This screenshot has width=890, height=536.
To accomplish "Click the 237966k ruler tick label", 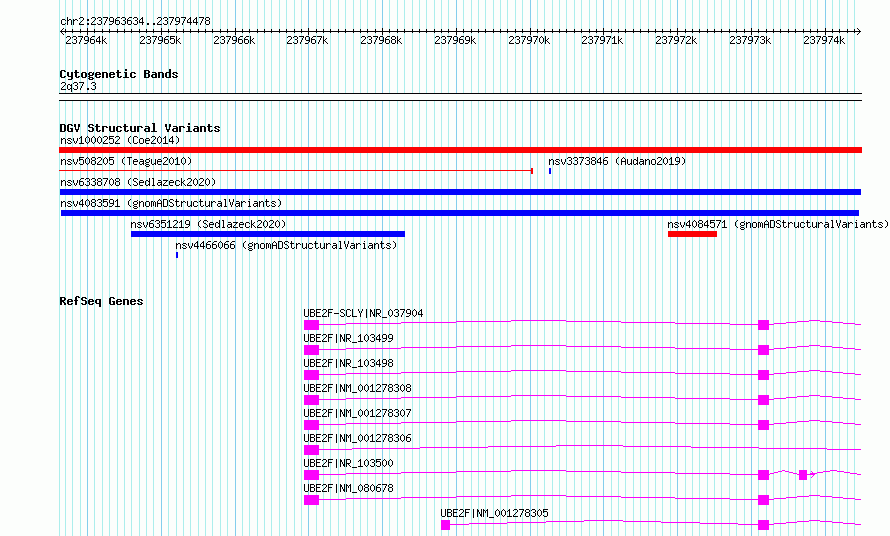I will pyautogui.click(x=234, y=40).
